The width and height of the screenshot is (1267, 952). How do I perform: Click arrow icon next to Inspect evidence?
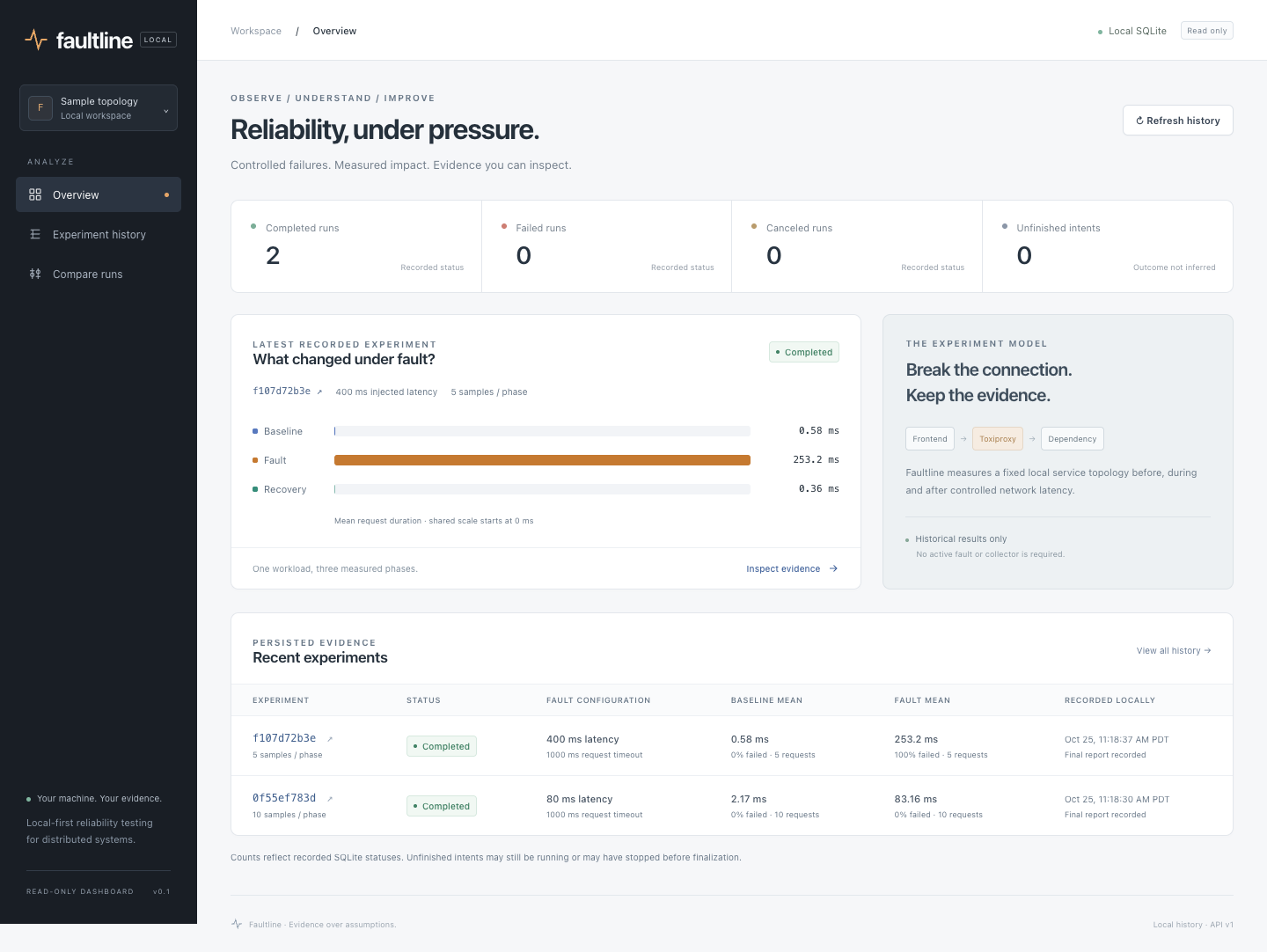point(833,568)
